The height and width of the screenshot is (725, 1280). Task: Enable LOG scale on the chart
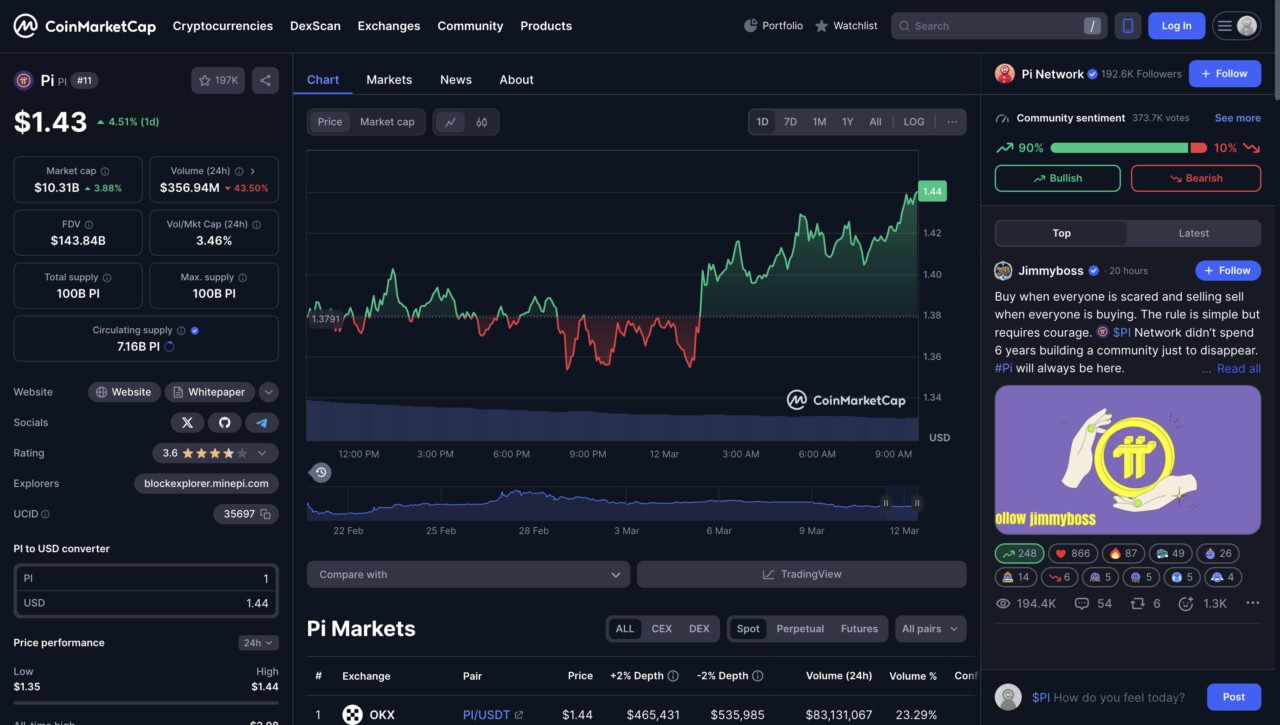[913, 121]
